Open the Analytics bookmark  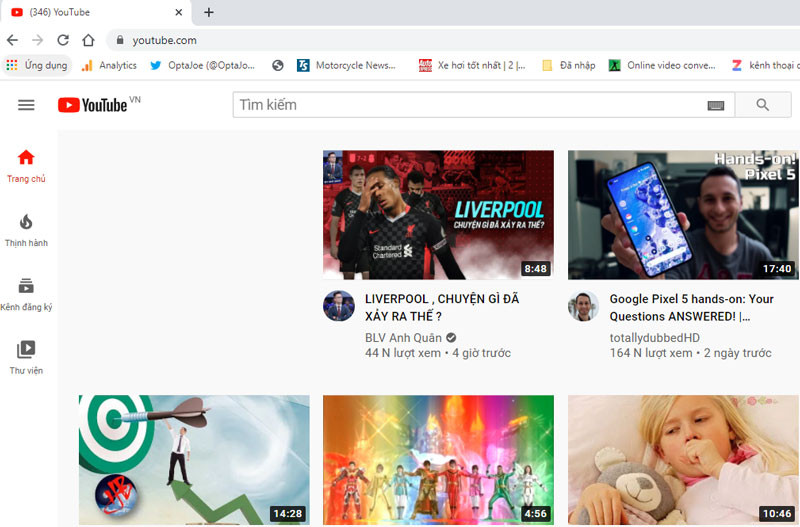pos(109,65)
